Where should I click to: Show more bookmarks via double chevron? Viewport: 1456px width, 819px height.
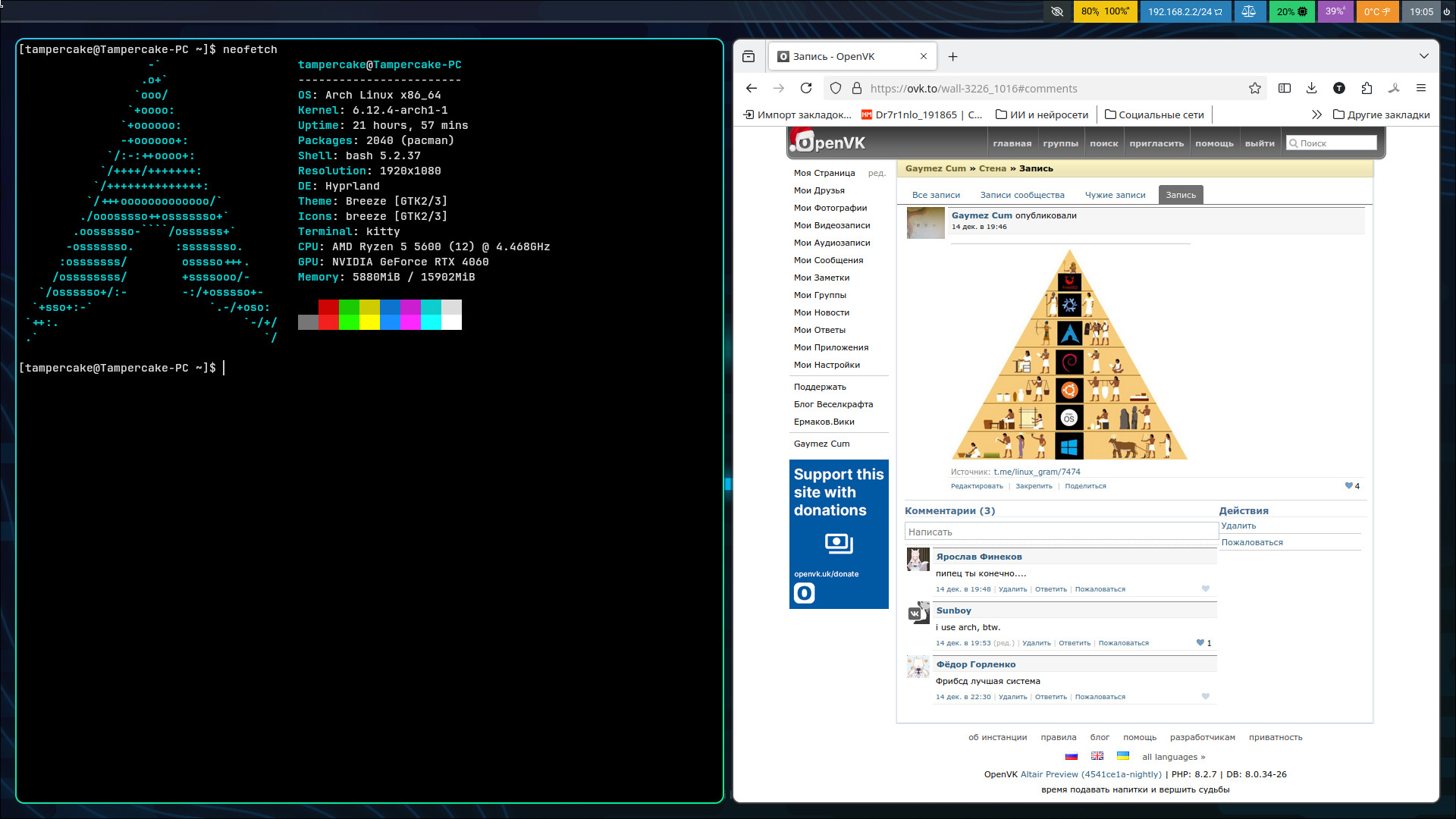[x=1316, y=115]
